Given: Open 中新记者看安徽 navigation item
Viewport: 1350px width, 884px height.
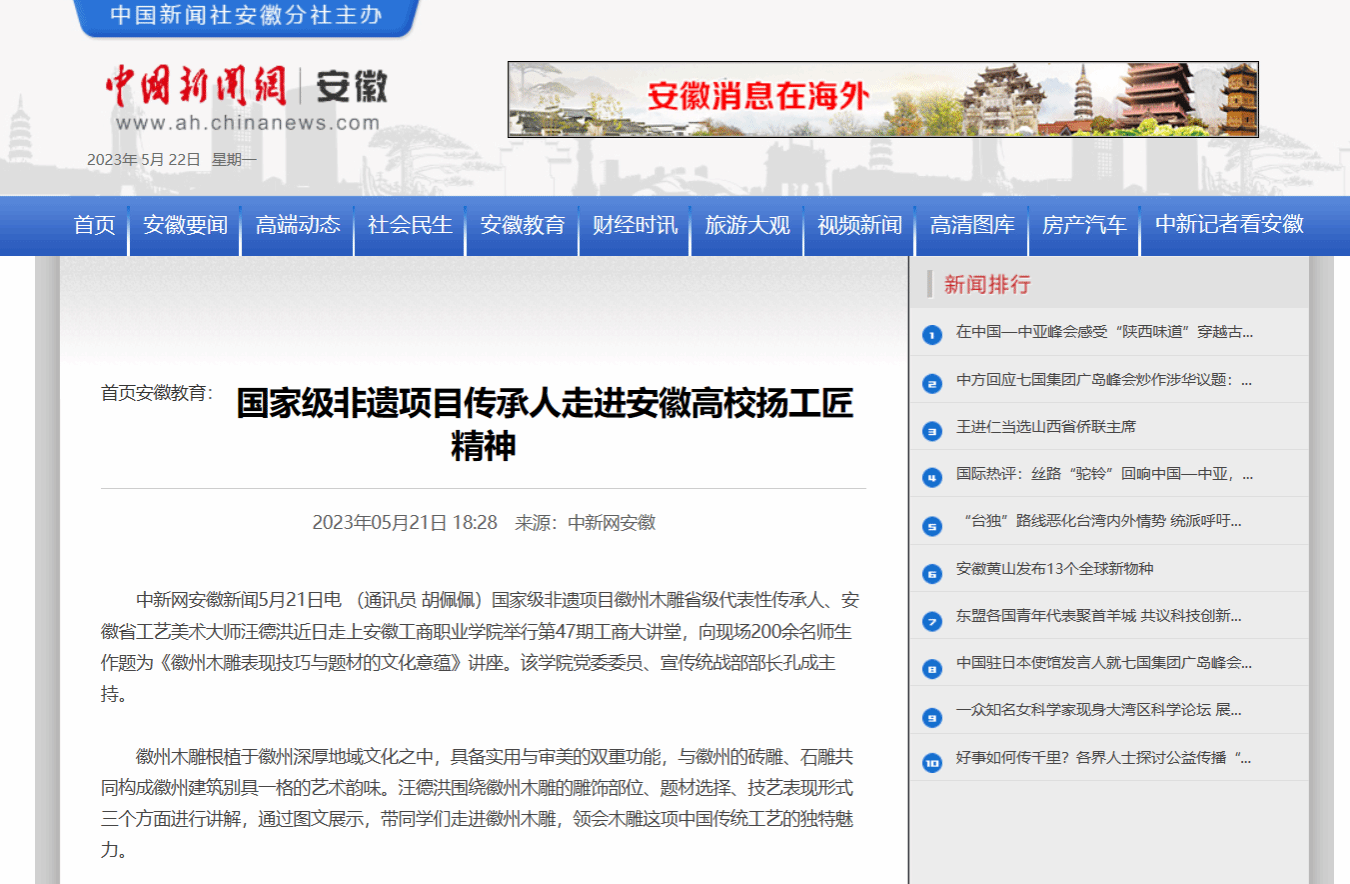Looking at the screenshot, I should click(x=1229, y=225).
